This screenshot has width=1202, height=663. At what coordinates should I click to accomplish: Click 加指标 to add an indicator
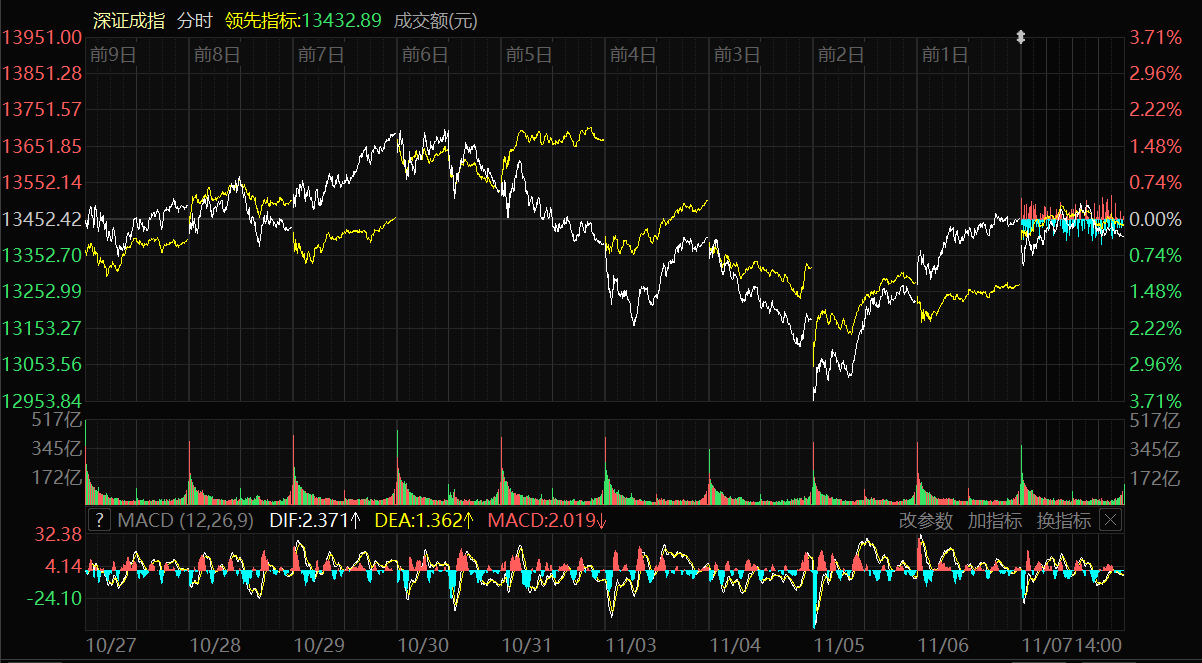click(994, 520)
